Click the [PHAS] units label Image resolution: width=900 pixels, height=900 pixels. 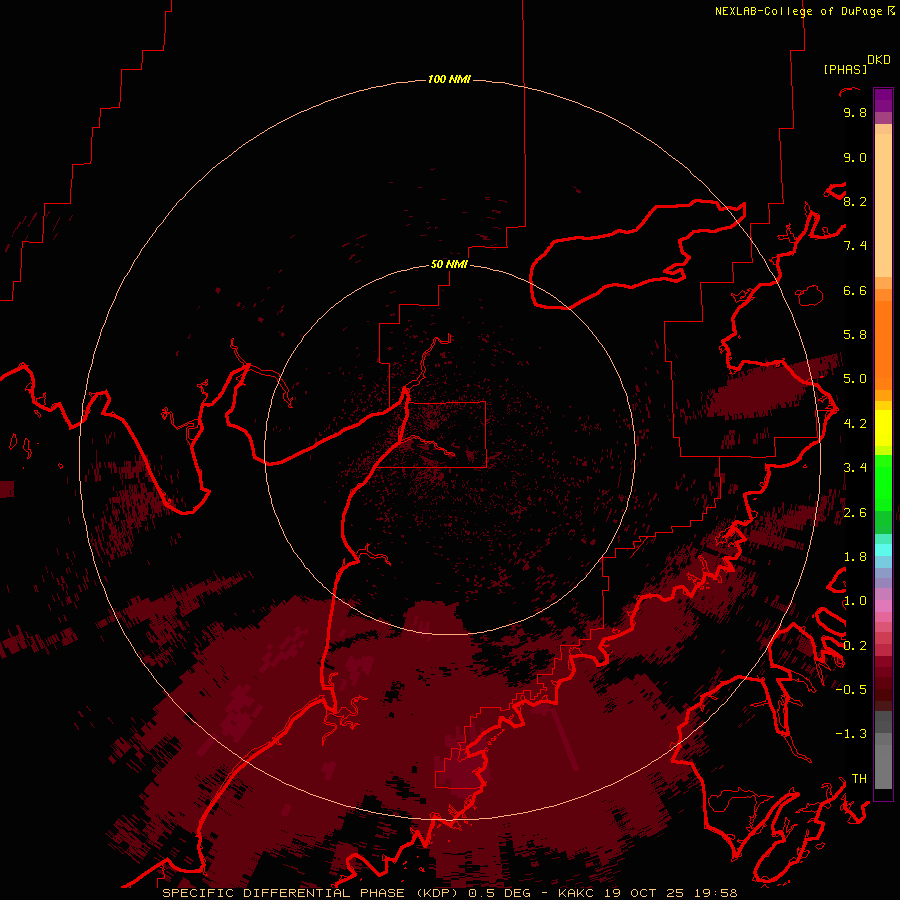[x=845, y=69]
